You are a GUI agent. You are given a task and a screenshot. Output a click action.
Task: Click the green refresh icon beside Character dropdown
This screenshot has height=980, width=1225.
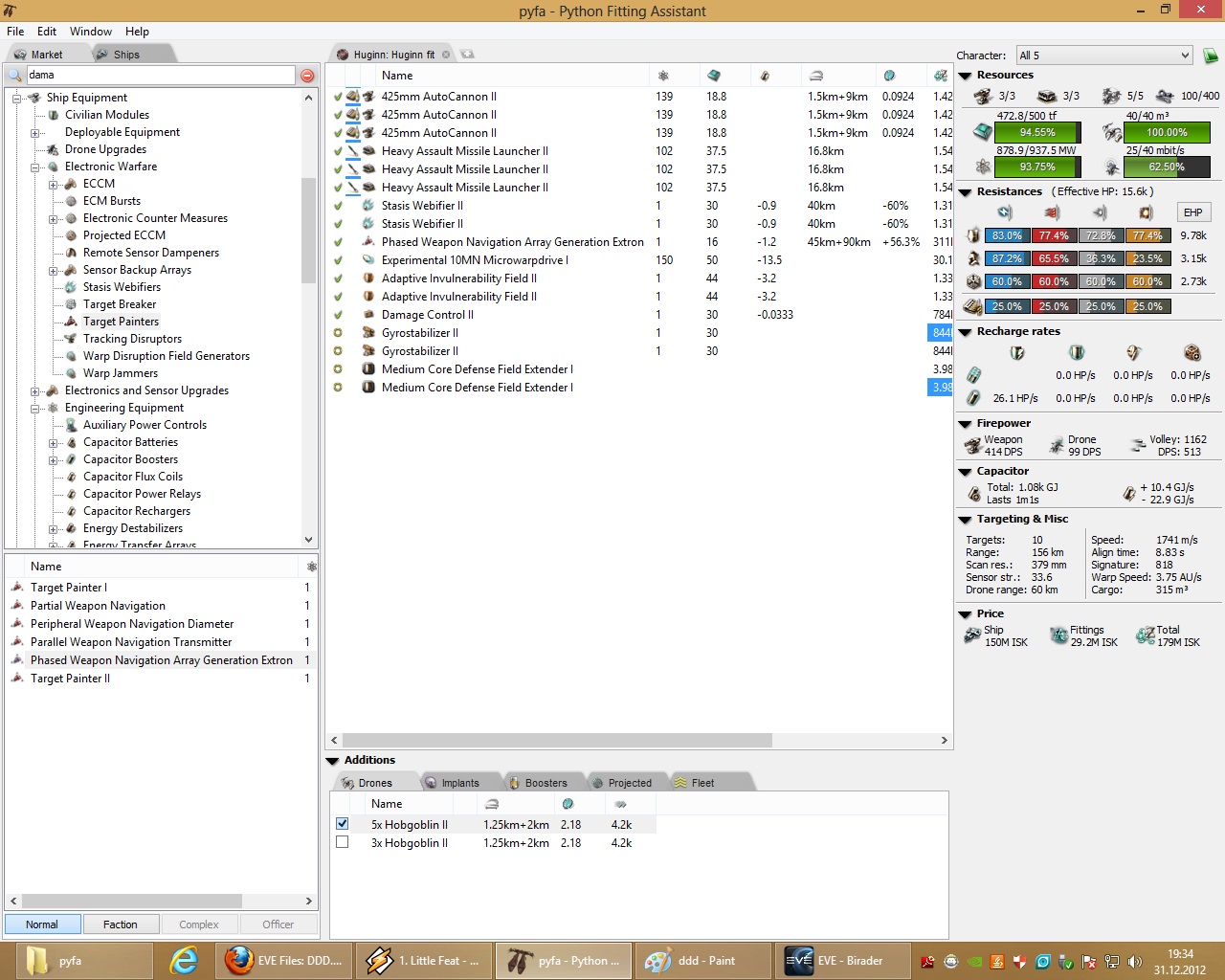pos(1210,56)
